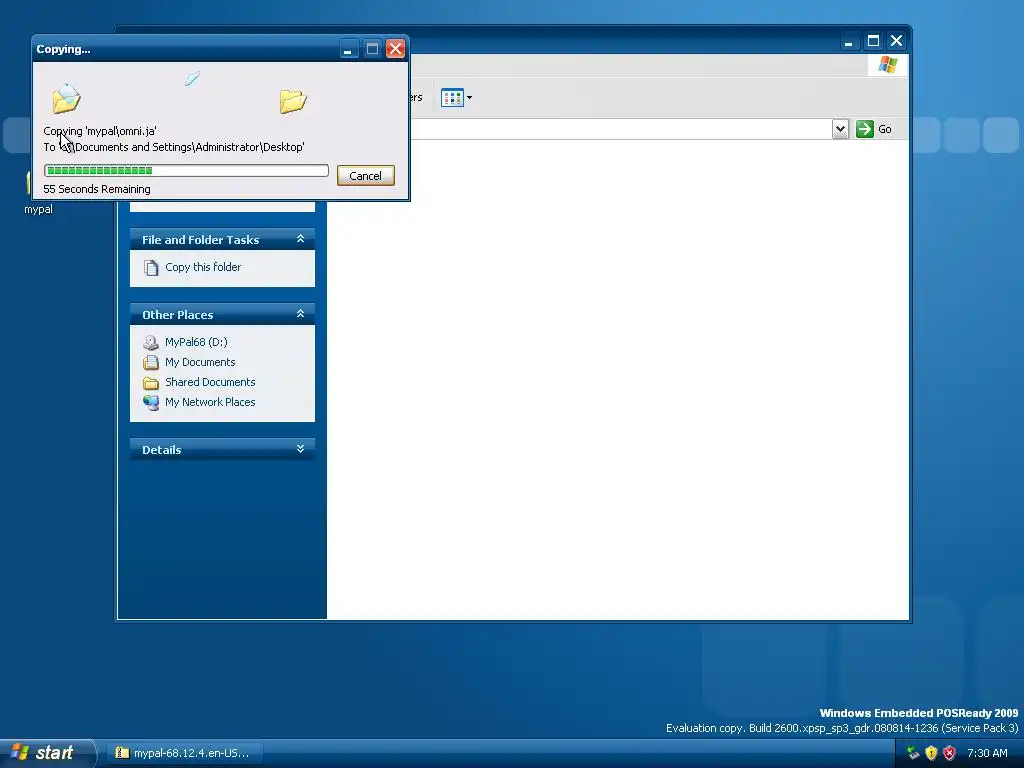Image resolution: width=1024 pixels, height=768 pixels.
Task: Click the 7:30 AM clock
Action: [987, 753]
